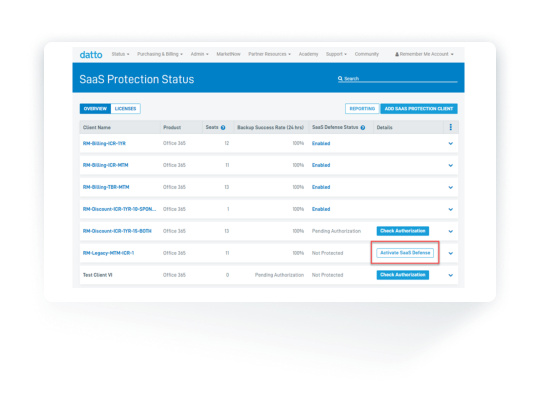The width and height of the screenshot is (540, 405).
Task: Click the SaaS Defense Status header
Action: point(335,127)
